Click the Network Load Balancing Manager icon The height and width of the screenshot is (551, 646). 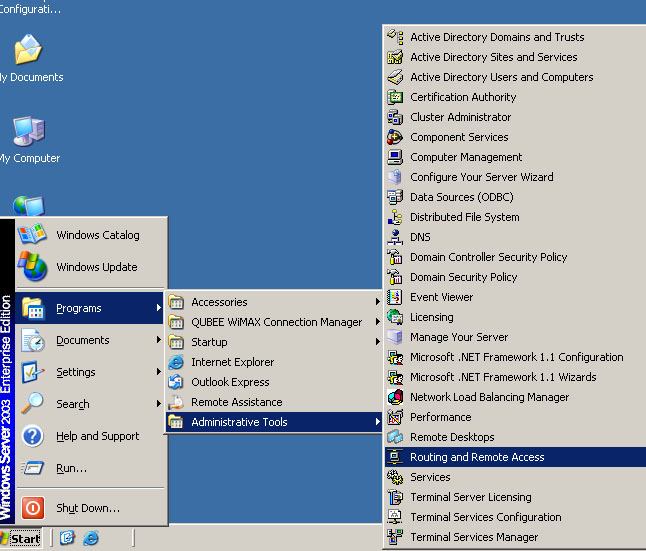pyautogui.click(x=395, y=397)
